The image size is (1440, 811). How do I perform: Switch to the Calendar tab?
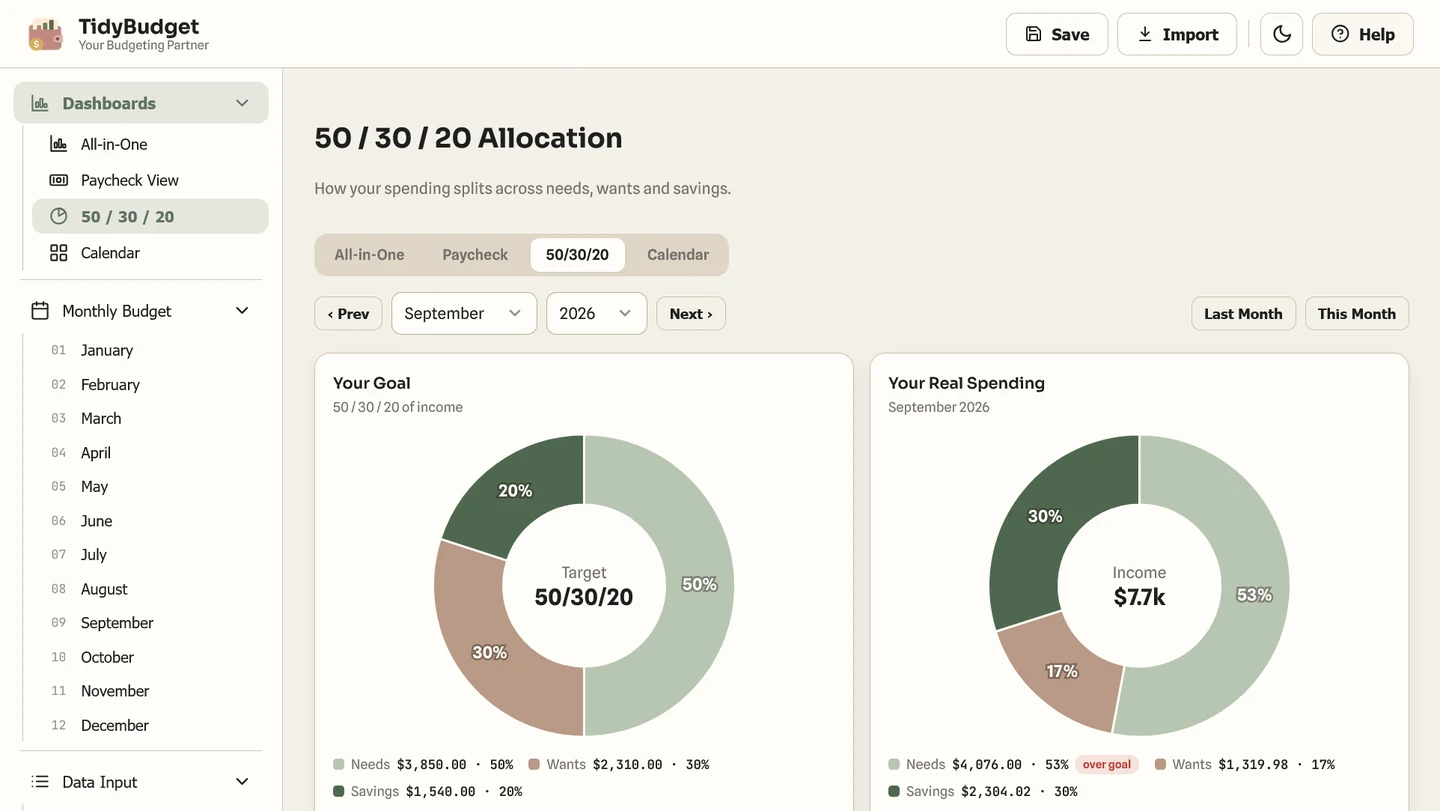[678, 255]
